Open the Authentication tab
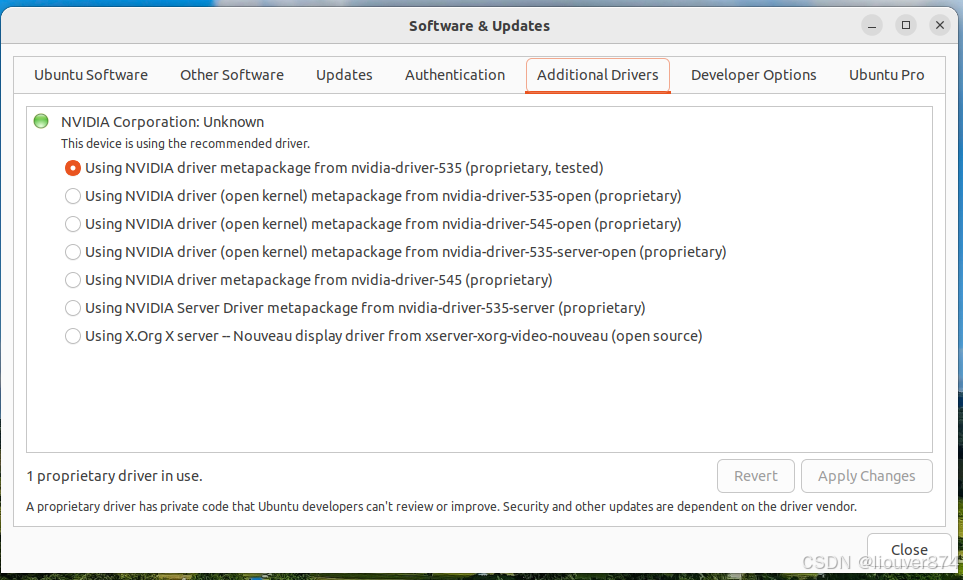963x580 pixels. click(x=454, y=75)
